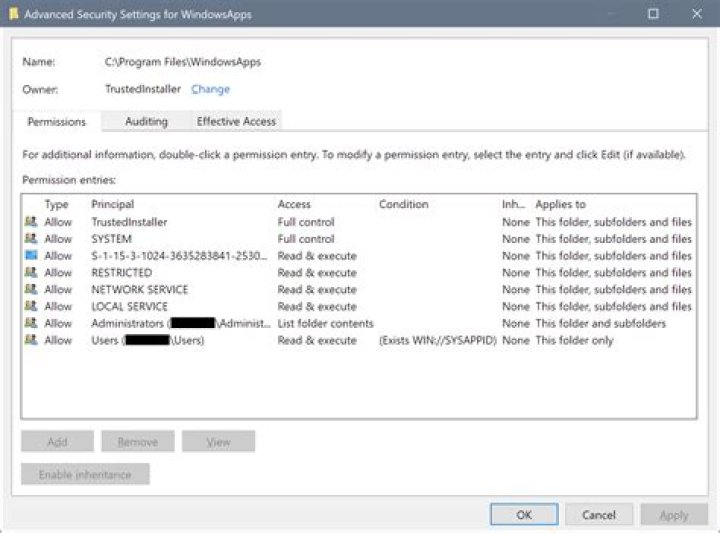The width and height of the screenshot is (720, 533).
Task: Click Full control in the TrustedInstaller row
Action: (x=306, y=222)
